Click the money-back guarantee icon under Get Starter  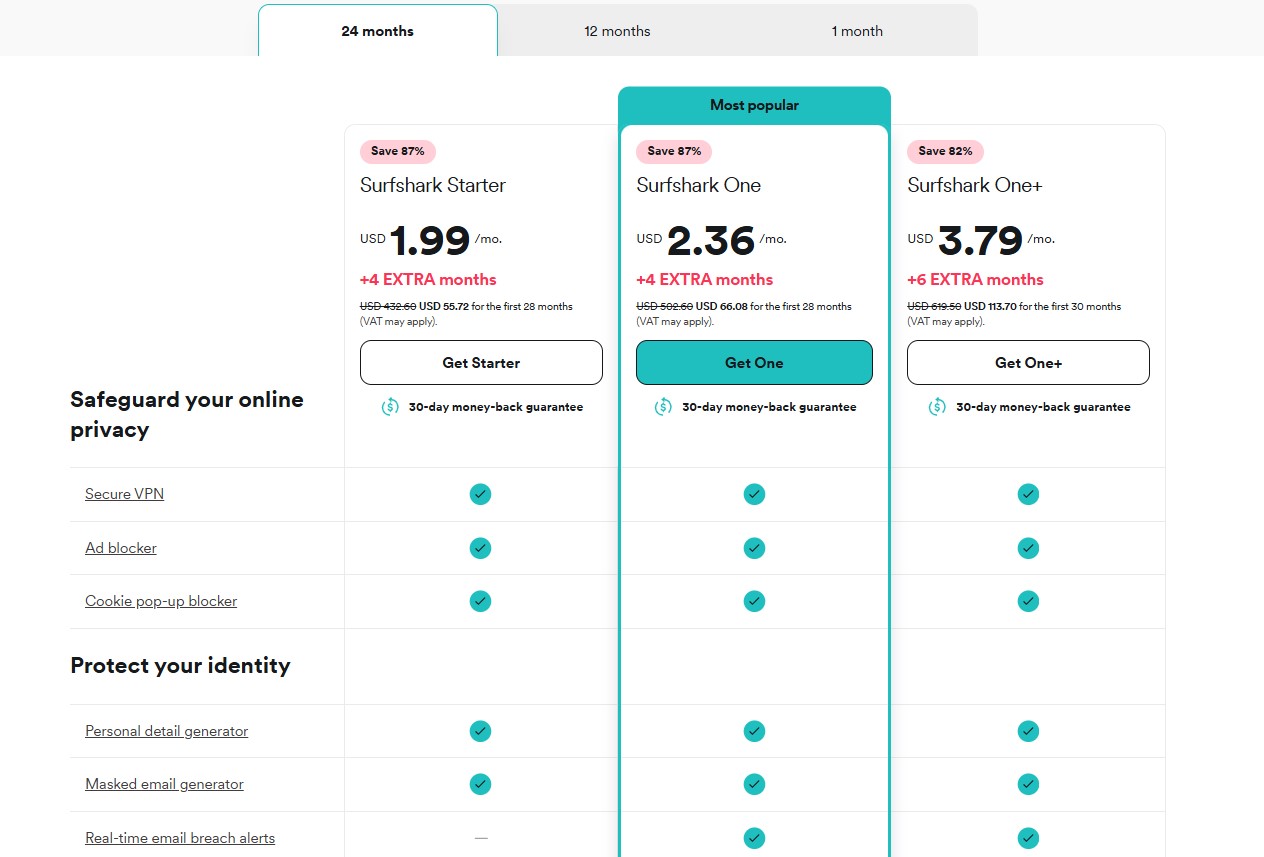[390, 407]
